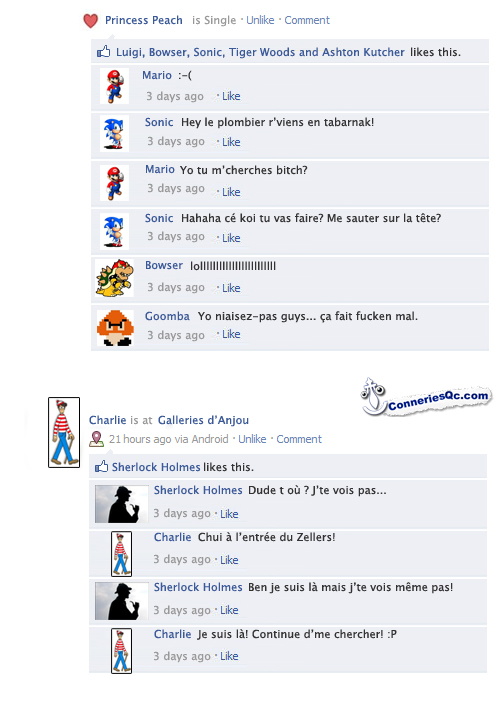Comment on Charlie's check-in post
Image resolution: width=500 pixels, height=709 pixels.
299,439
